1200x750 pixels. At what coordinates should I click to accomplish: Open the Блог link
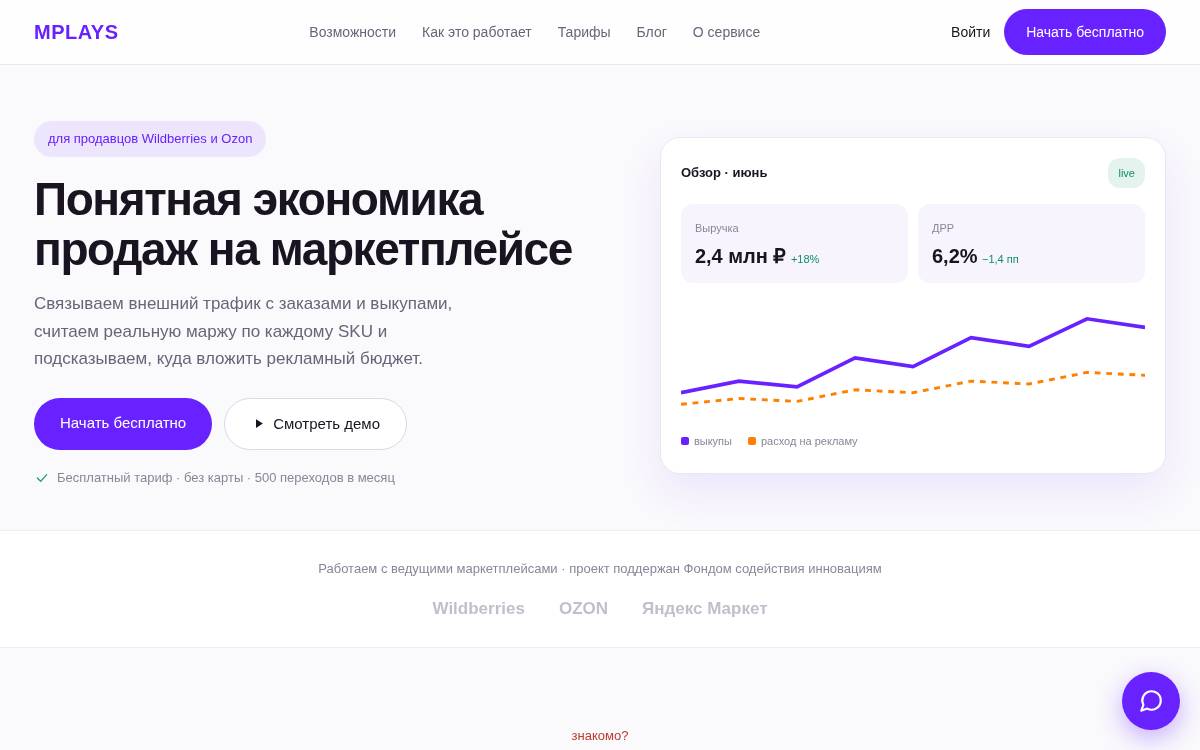[651, 32]
